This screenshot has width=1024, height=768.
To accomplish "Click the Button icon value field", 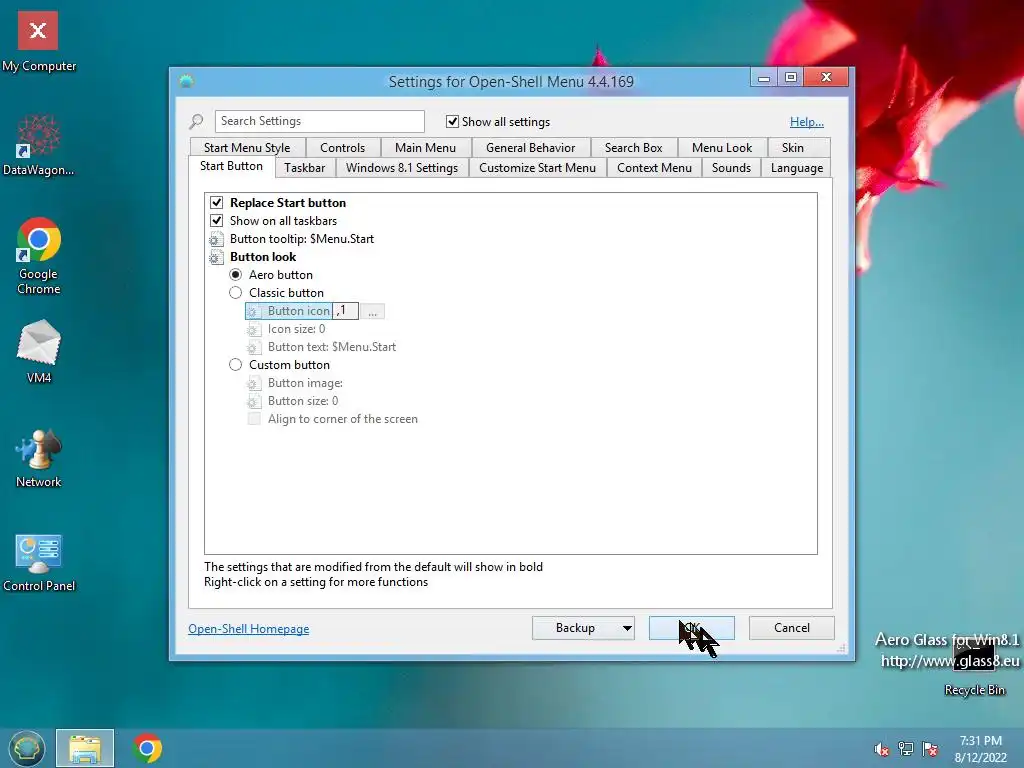I will click(x=345, y=311).
